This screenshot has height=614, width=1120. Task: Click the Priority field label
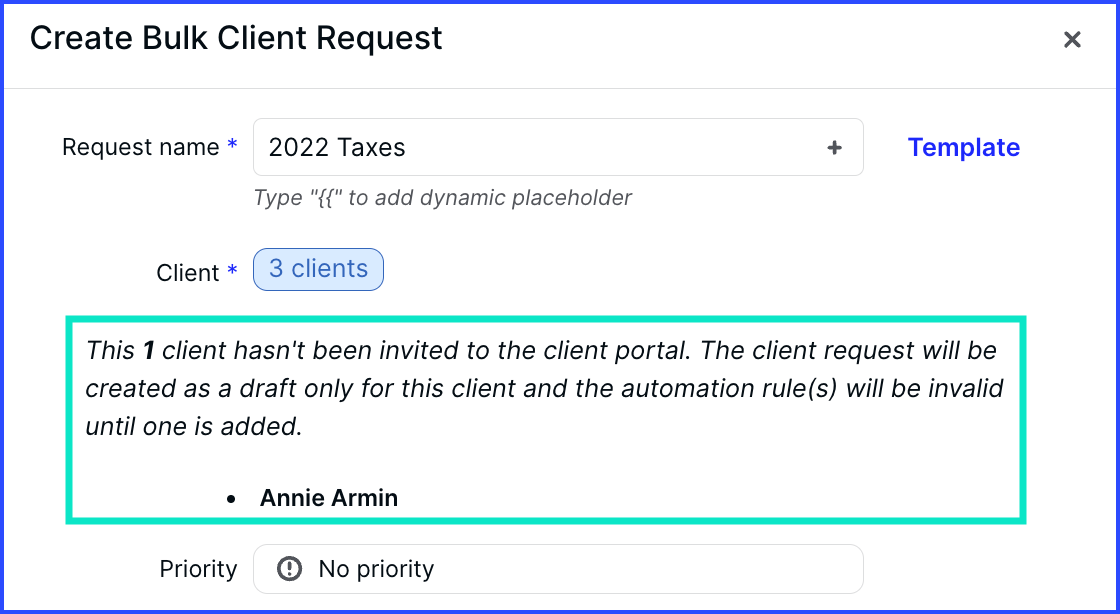click(198, 569)
